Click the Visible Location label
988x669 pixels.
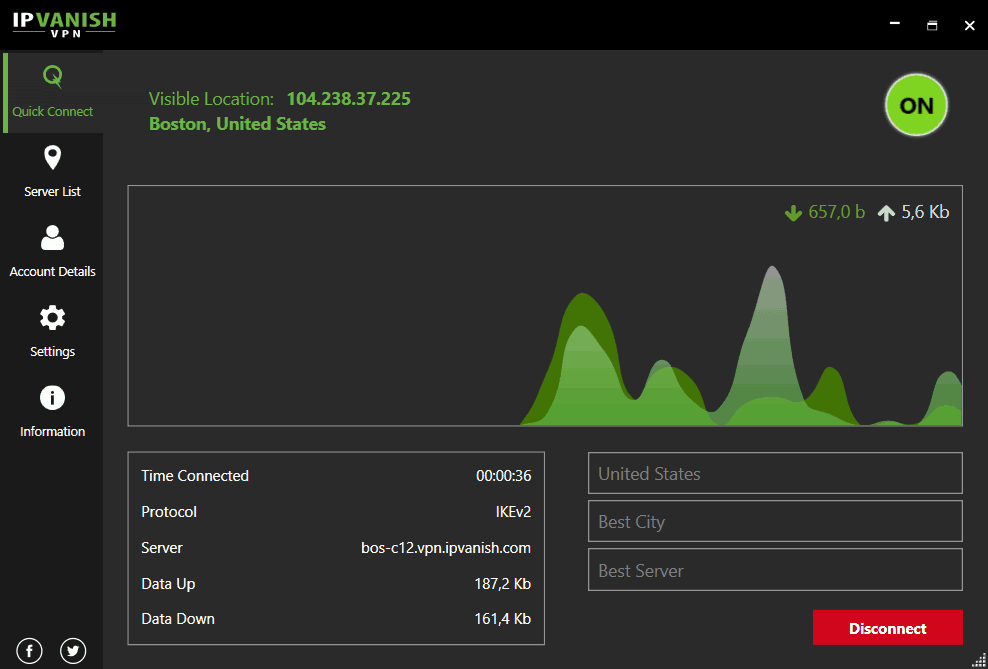click(212, 99)
